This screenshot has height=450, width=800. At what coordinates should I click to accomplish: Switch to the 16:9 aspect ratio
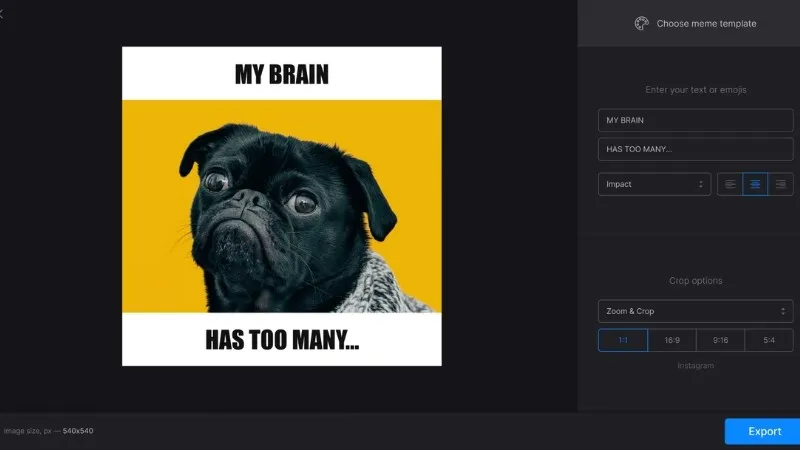coord(671,340)
